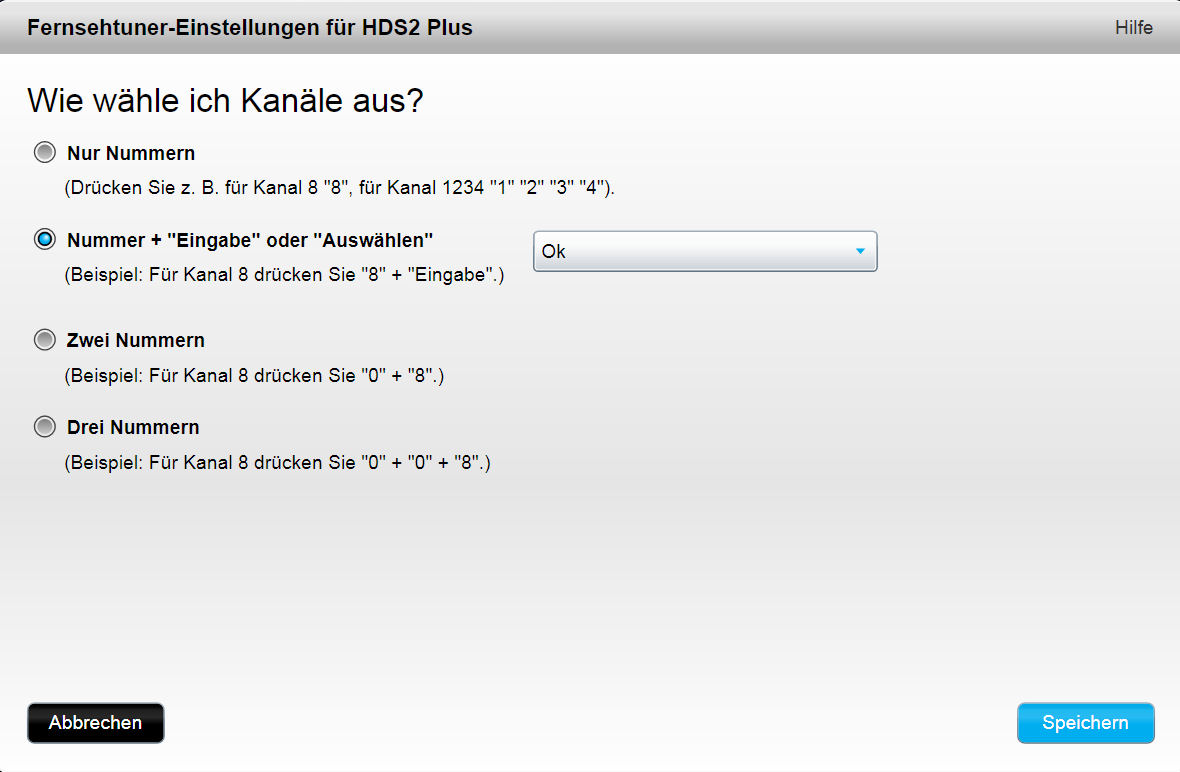Select the "Nur Nummern" radio button
Screen dimensions: 1180x772
(x=45, y=153)
